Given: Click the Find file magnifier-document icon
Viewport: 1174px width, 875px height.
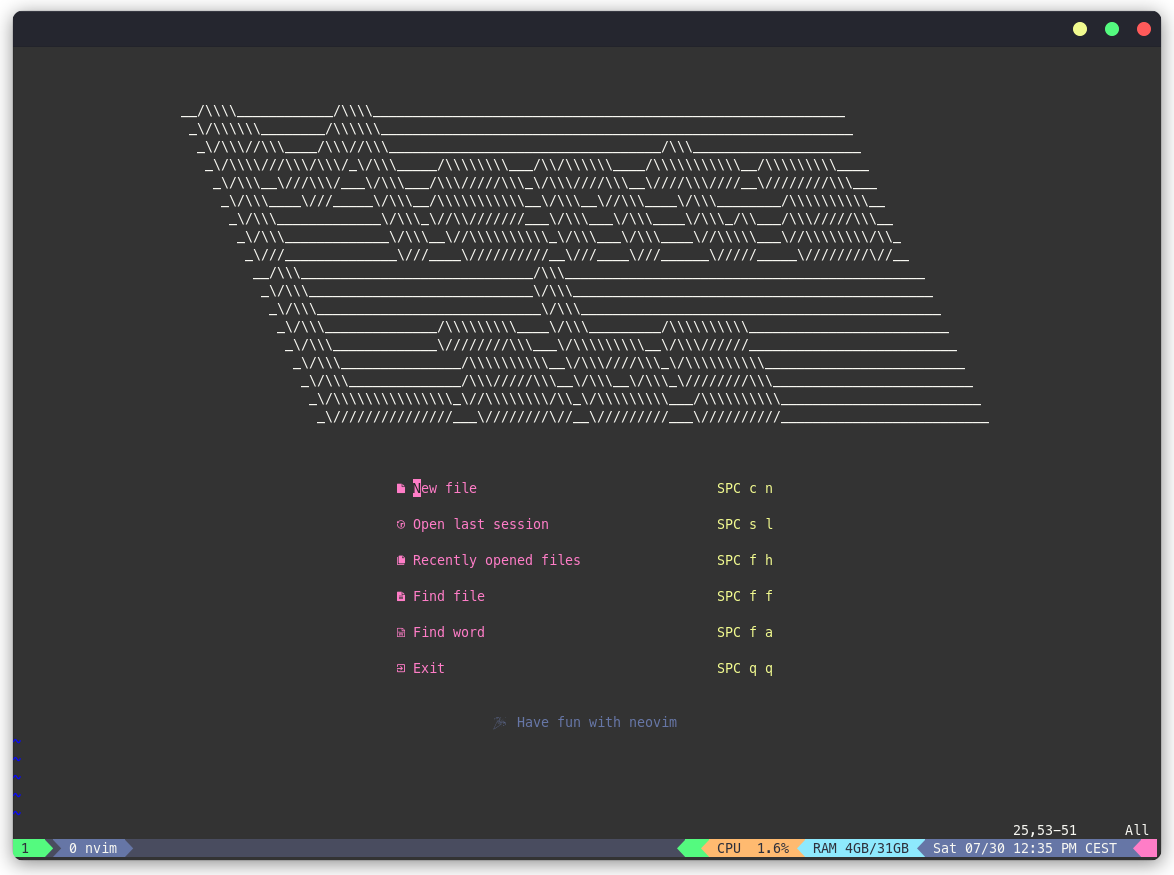Looking at the screenshot, I should 400,596.
